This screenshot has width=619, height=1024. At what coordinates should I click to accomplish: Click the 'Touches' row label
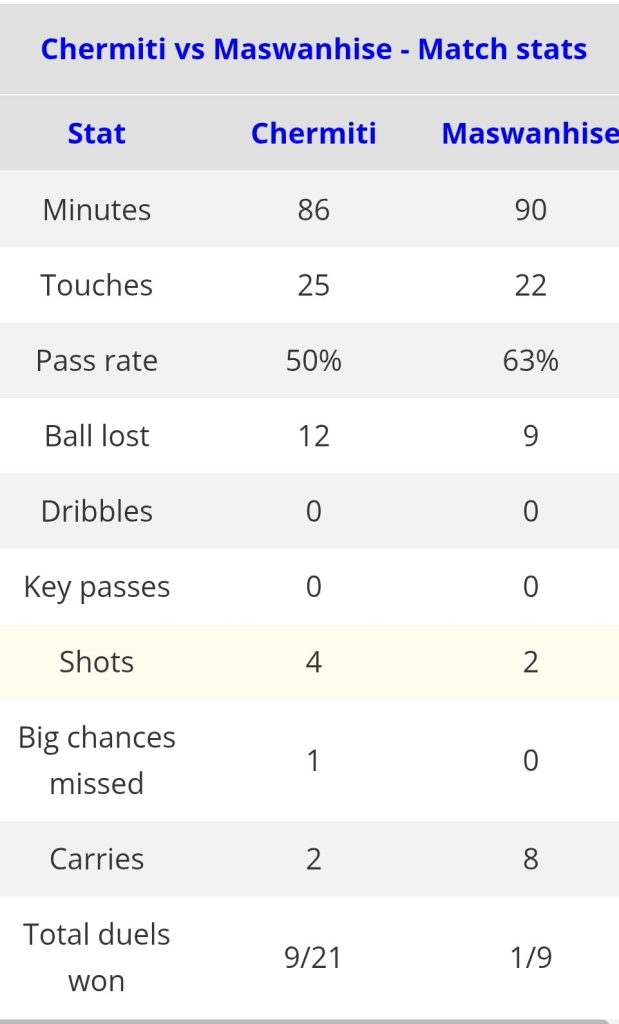pos(97,285)
